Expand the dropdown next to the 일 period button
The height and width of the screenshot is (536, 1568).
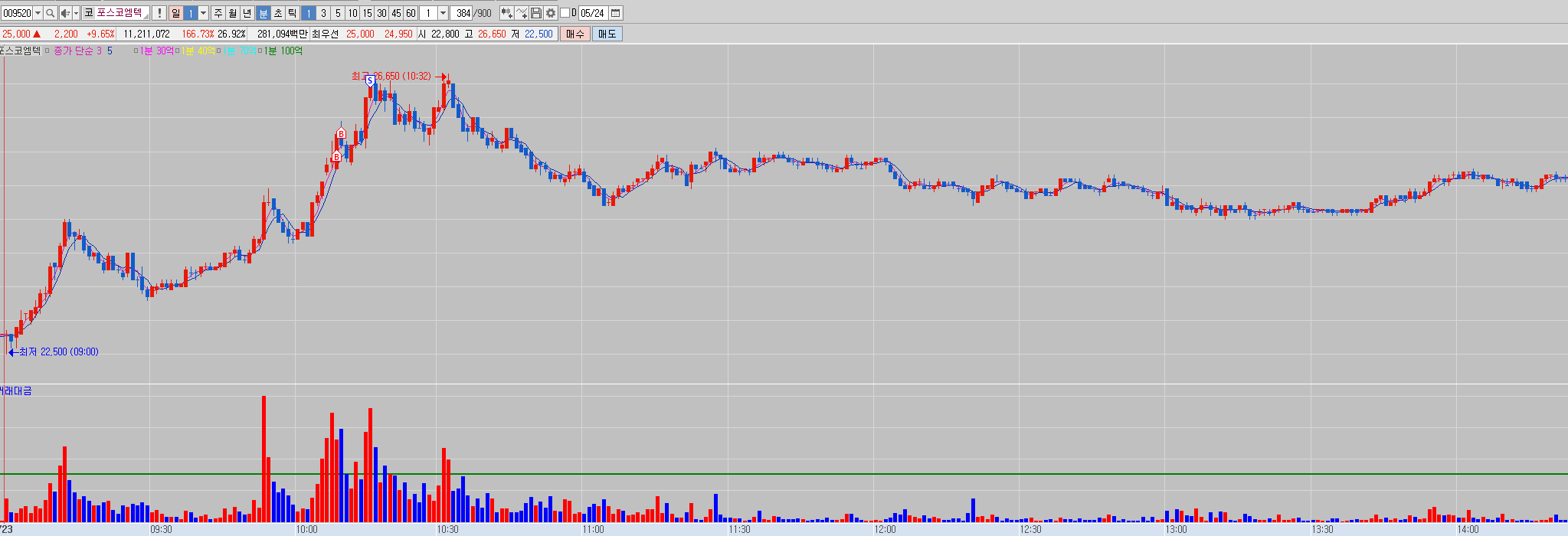[x=204, y=13]
